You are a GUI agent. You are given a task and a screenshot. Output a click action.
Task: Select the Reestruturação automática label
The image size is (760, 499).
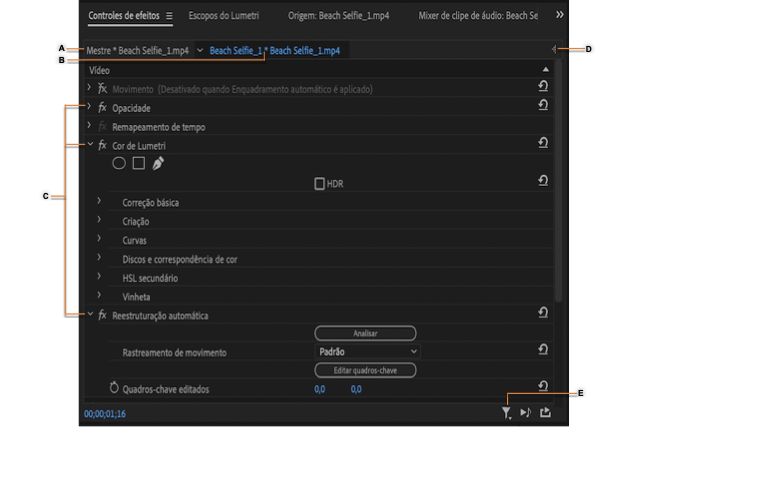(160, 316)
